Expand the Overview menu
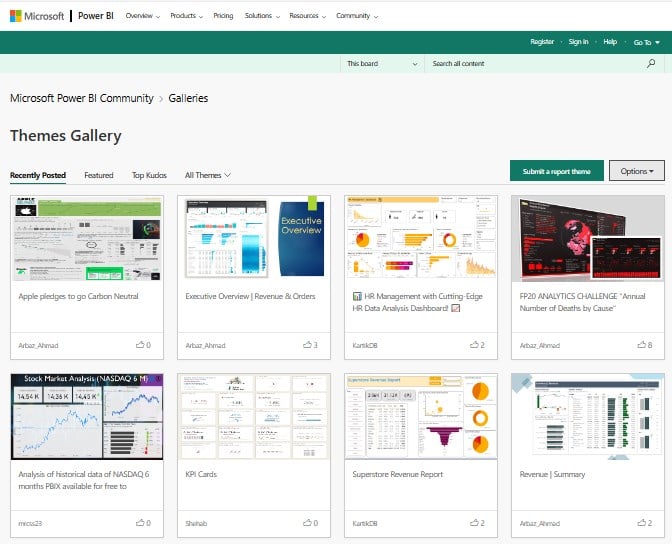Screen dimensions: 672x544 click(143, 16)
